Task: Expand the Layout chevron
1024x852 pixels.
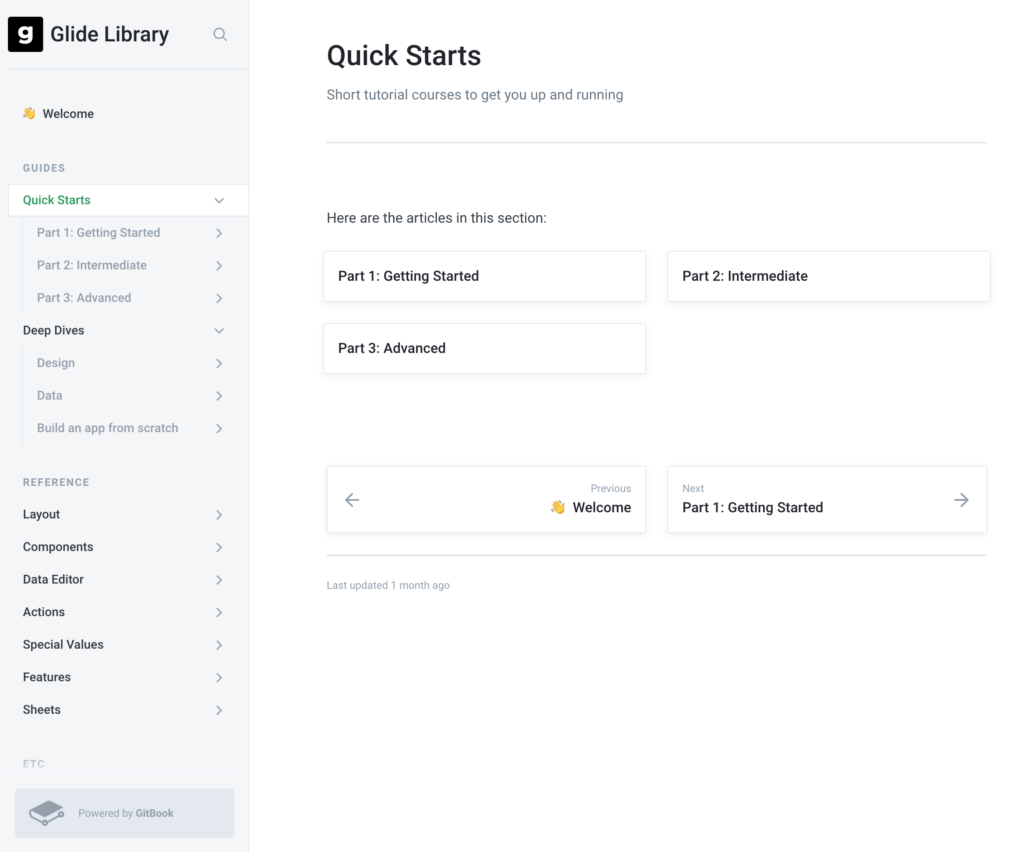Action: (x=219, y=515)
